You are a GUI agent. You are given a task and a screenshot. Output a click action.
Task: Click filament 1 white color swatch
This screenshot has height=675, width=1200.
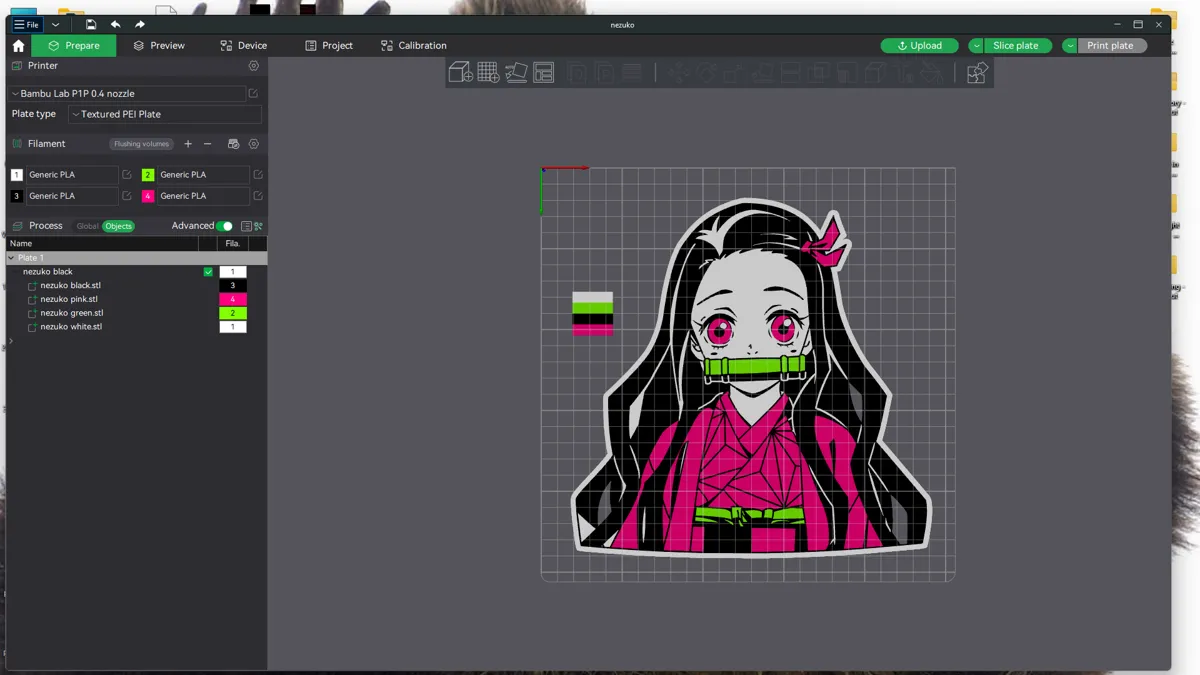click(x=16, y=175)
